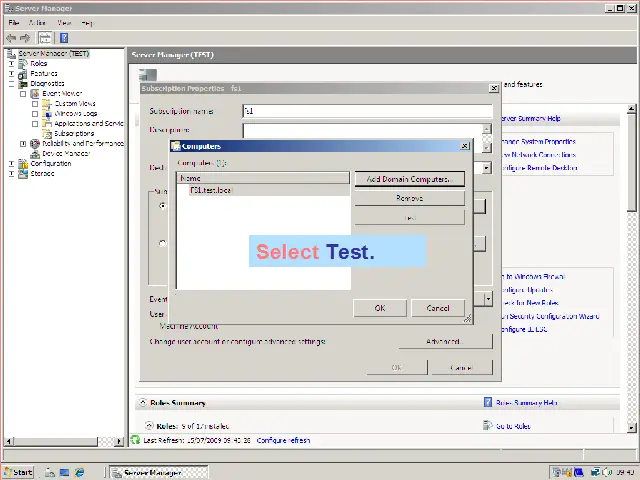The image size is (640, 480).
Task: Expand the Roles tree node
Action: click(12, 63)
